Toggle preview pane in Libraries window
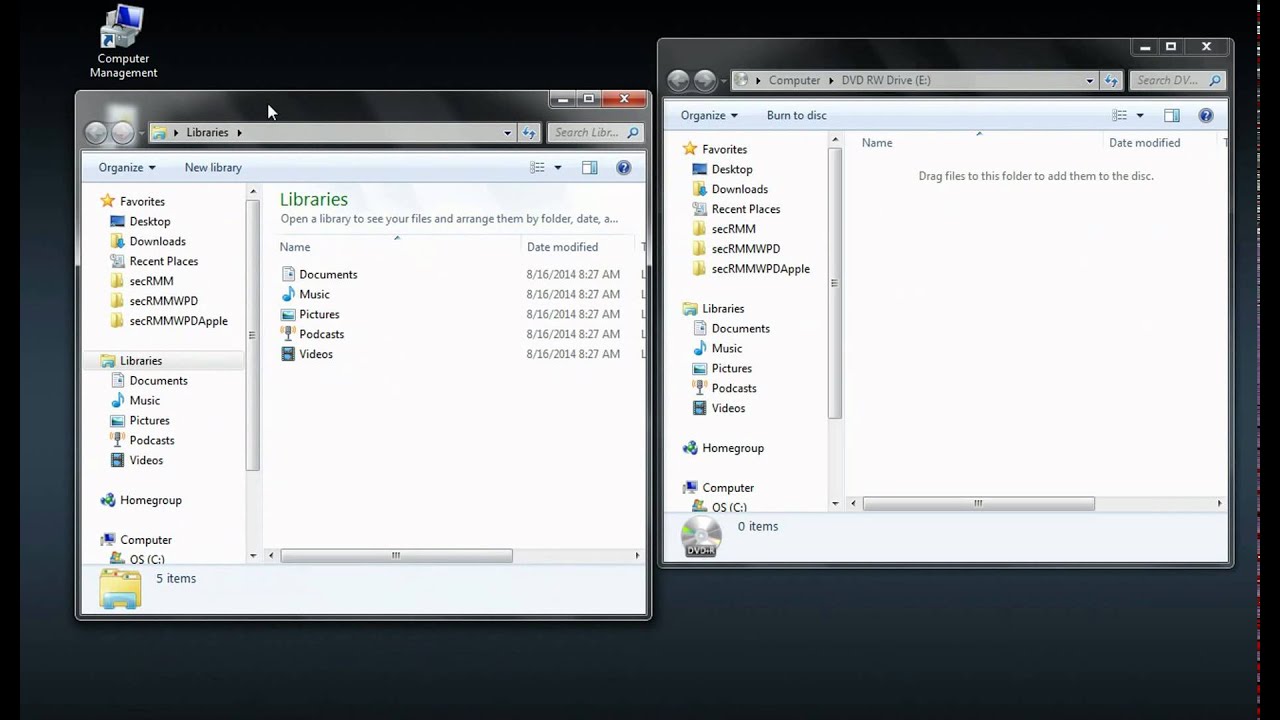 [x=590, y=168]
